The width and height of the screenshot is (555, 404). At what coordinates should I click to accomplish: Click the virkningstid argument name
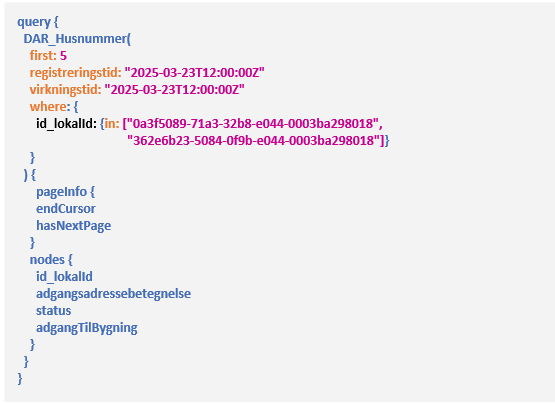[x=64, y=90]
